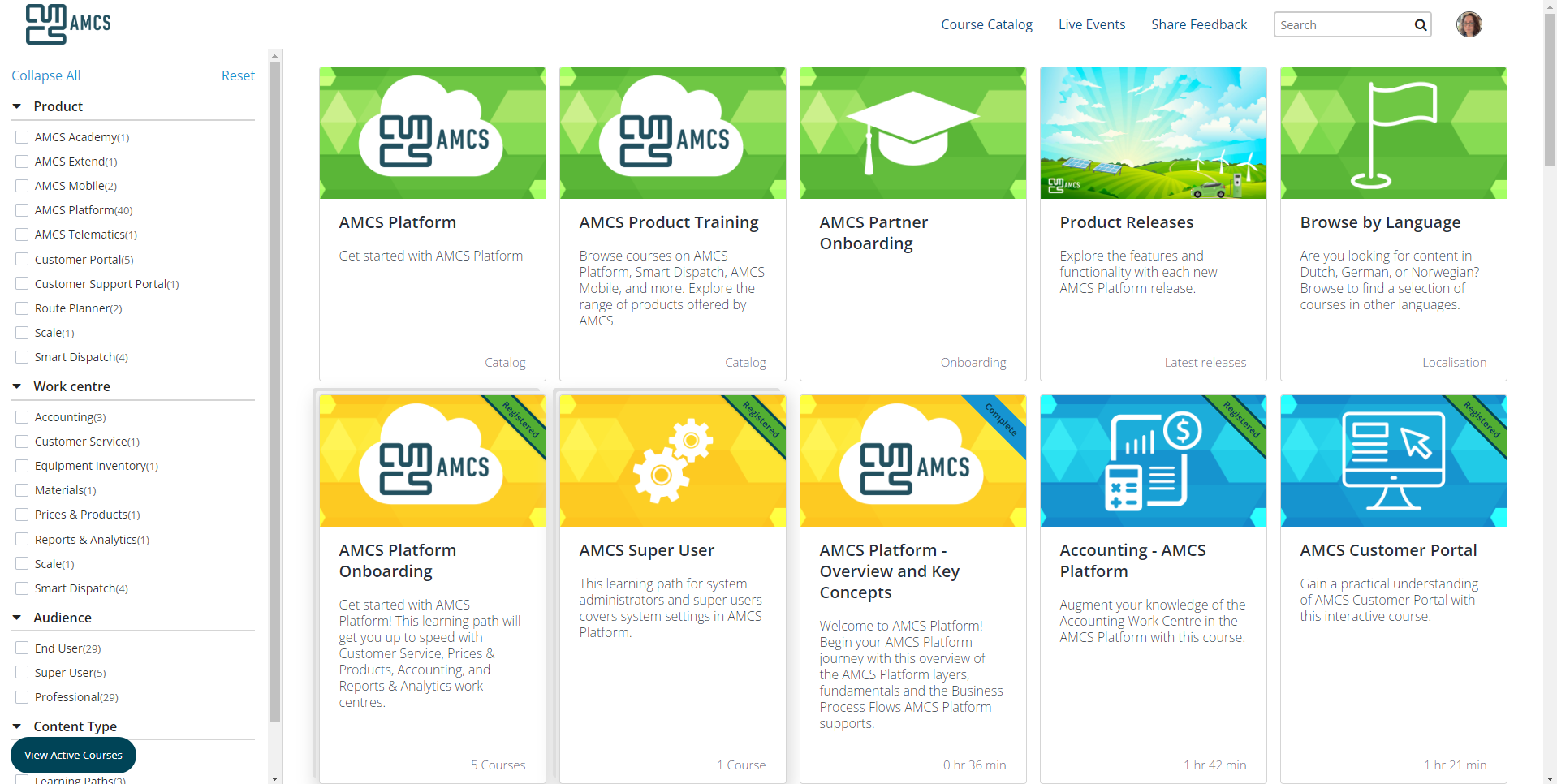Click into the Search input field
This screenshot has width=1557, height=784.
click(1343, 25)
